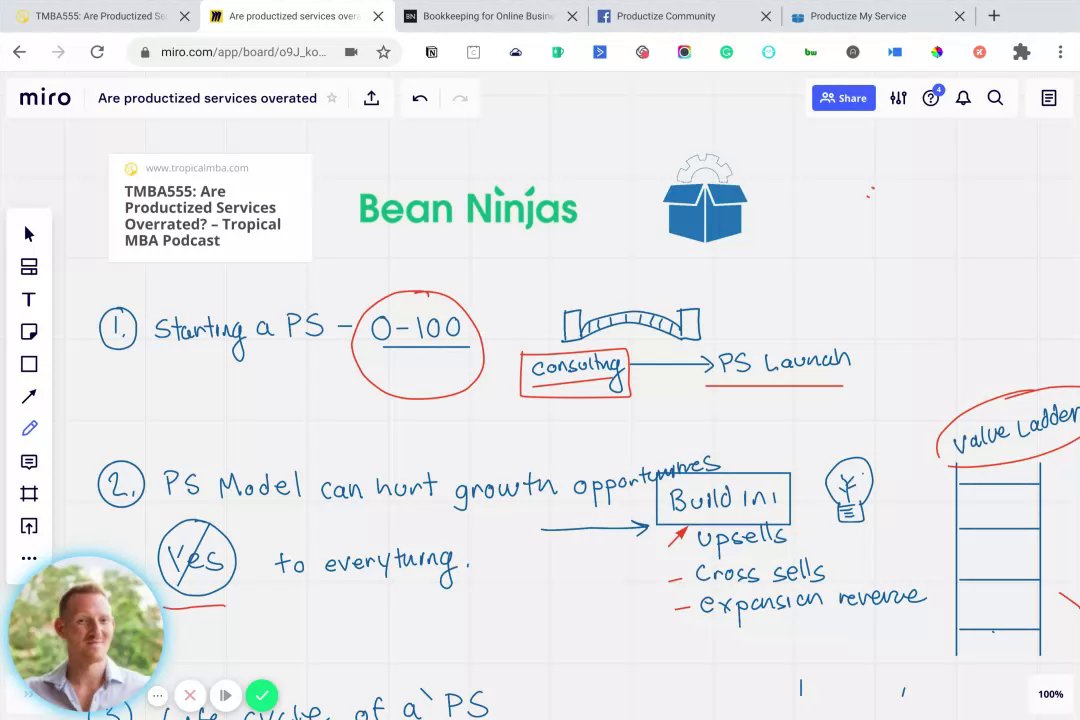Redo the last action
Image resolution: width=1080 pixels, height=720 pixels.
[460, 98]
